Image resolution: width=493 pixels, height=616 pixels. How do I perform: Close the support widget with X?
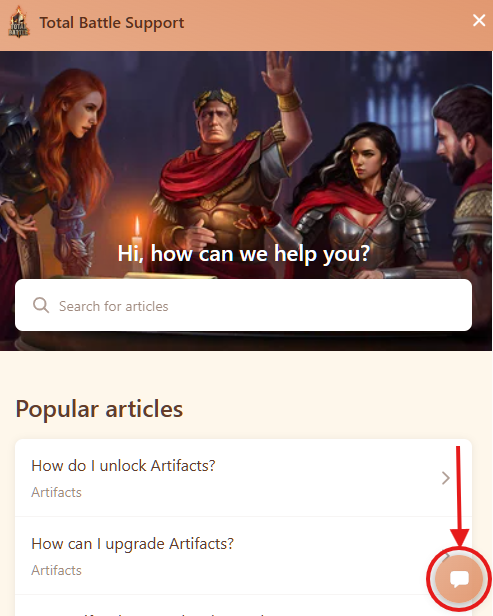click(479, 20)
